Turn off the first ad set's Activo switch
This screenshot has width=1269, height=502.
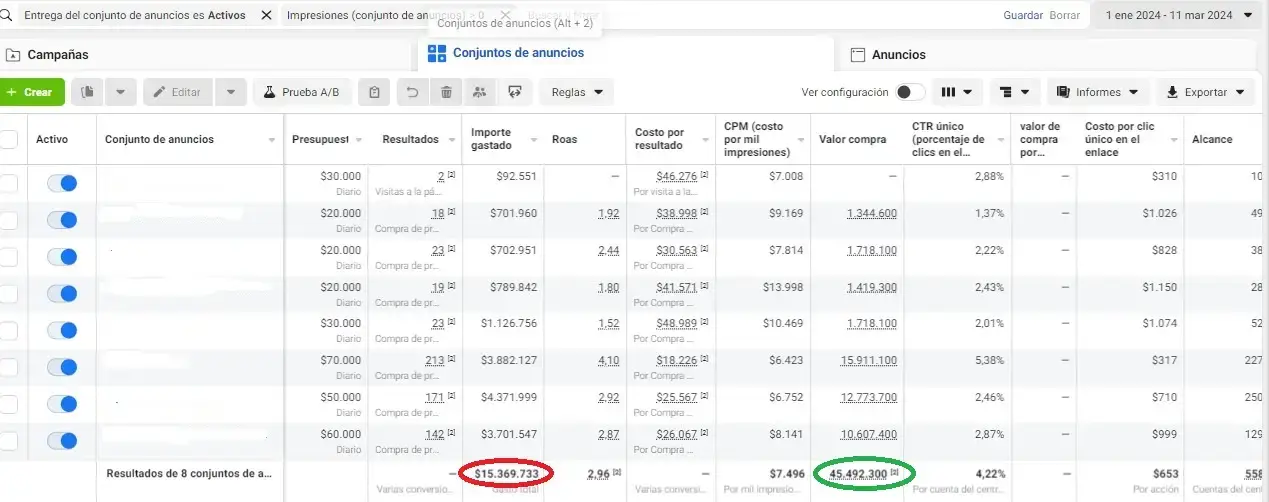[62, 184]
